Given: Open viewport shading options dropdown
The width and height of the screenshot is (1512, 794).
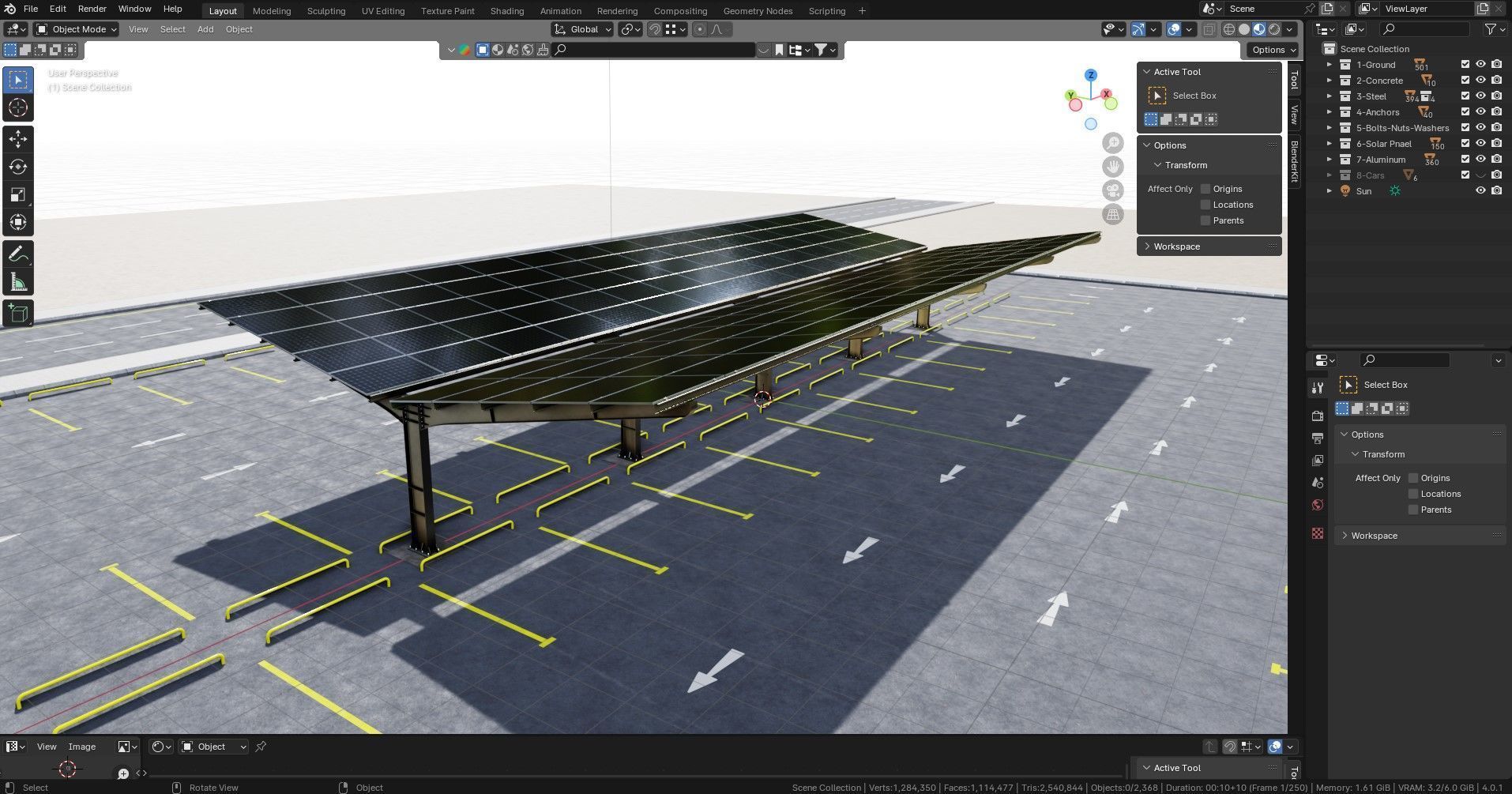Looking at the screenshot, I should (1290, 29).
